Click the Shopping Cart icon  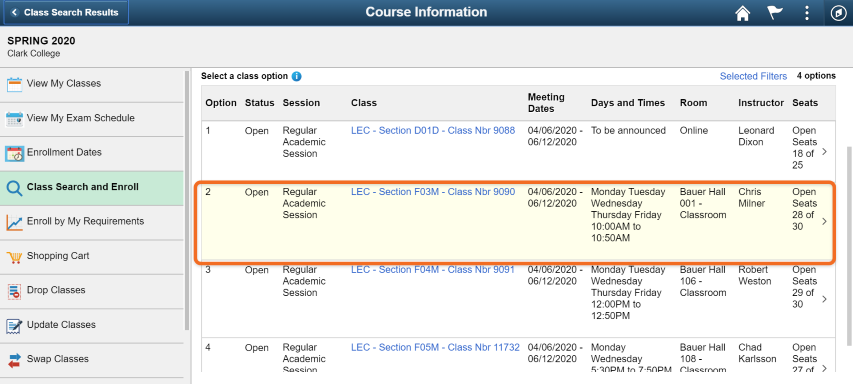pos(14,257)
